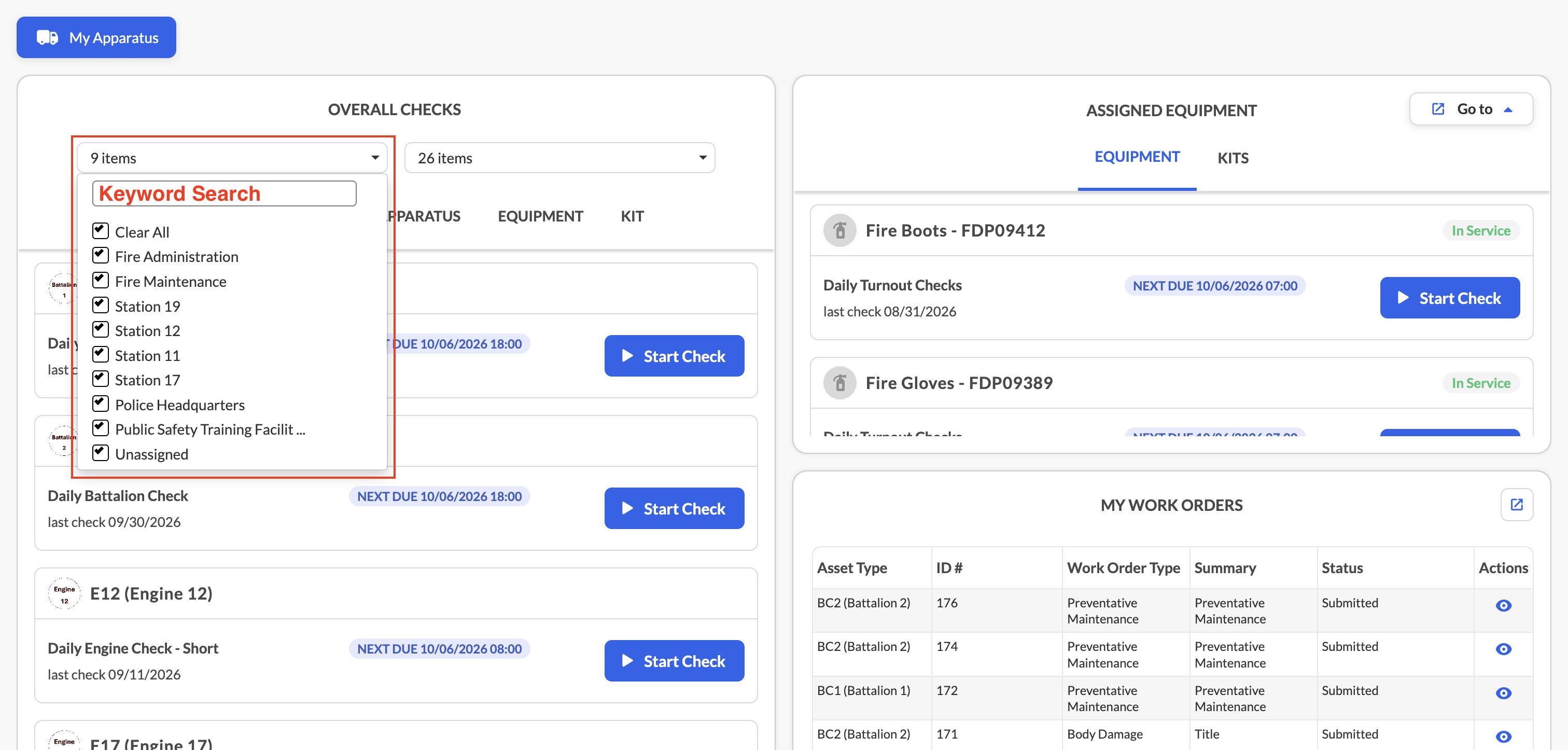Click the Fire Gloves extinguisher icon
The height and width of the screenshot is (750, 1568).
[x=840, y=383]
